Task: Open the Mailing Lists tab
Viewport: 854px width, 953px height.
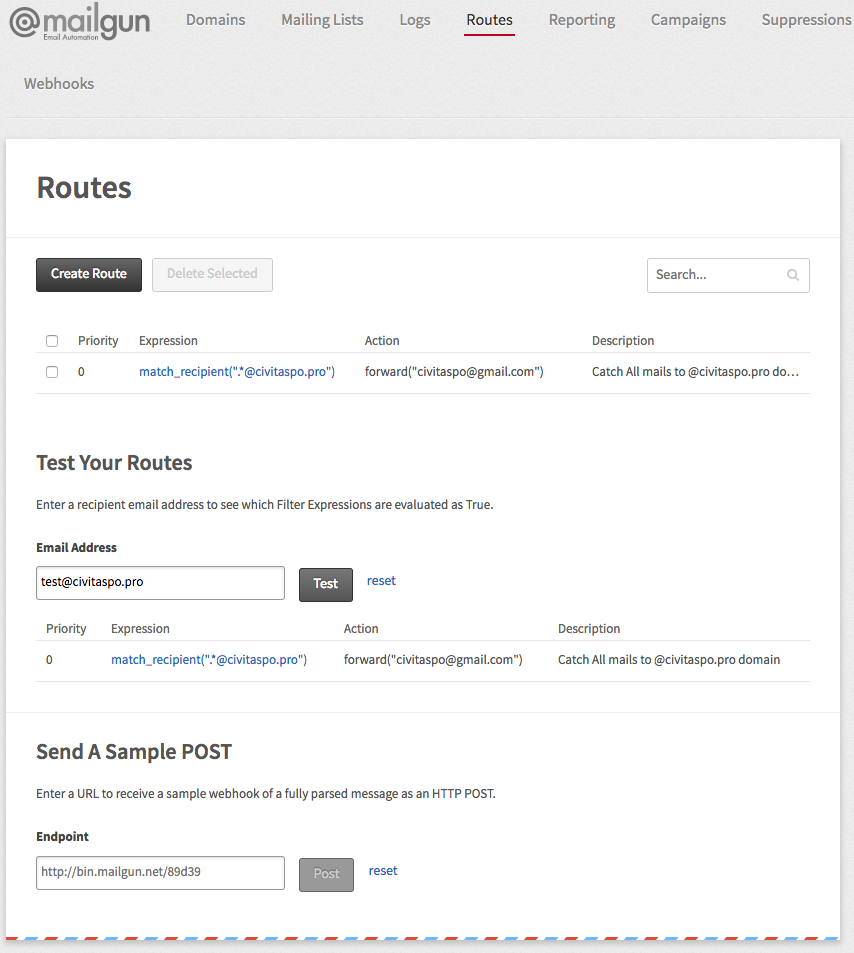Action: 322,20
